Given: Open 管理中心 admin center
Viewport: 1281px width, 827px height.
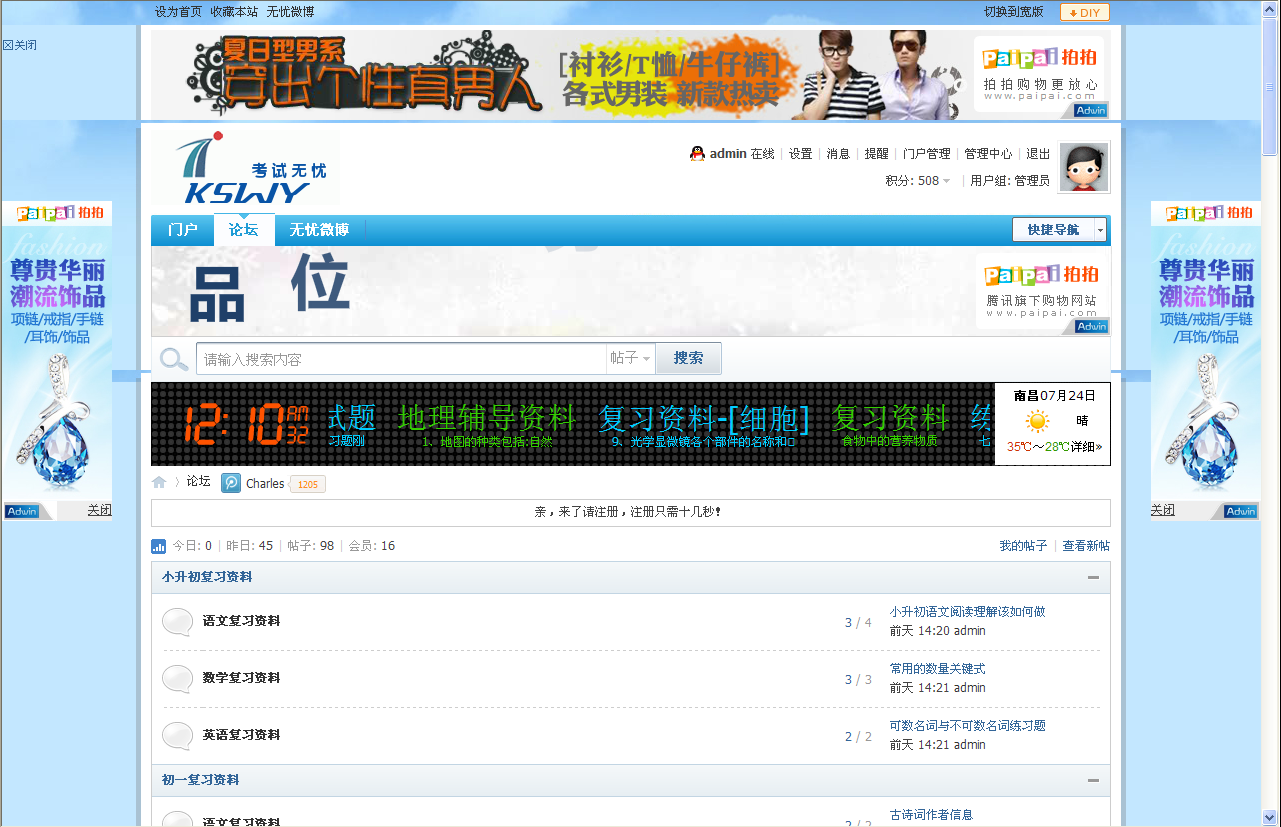Looking at the screenshot, I should pyautogui.click(x=988, y=154).
